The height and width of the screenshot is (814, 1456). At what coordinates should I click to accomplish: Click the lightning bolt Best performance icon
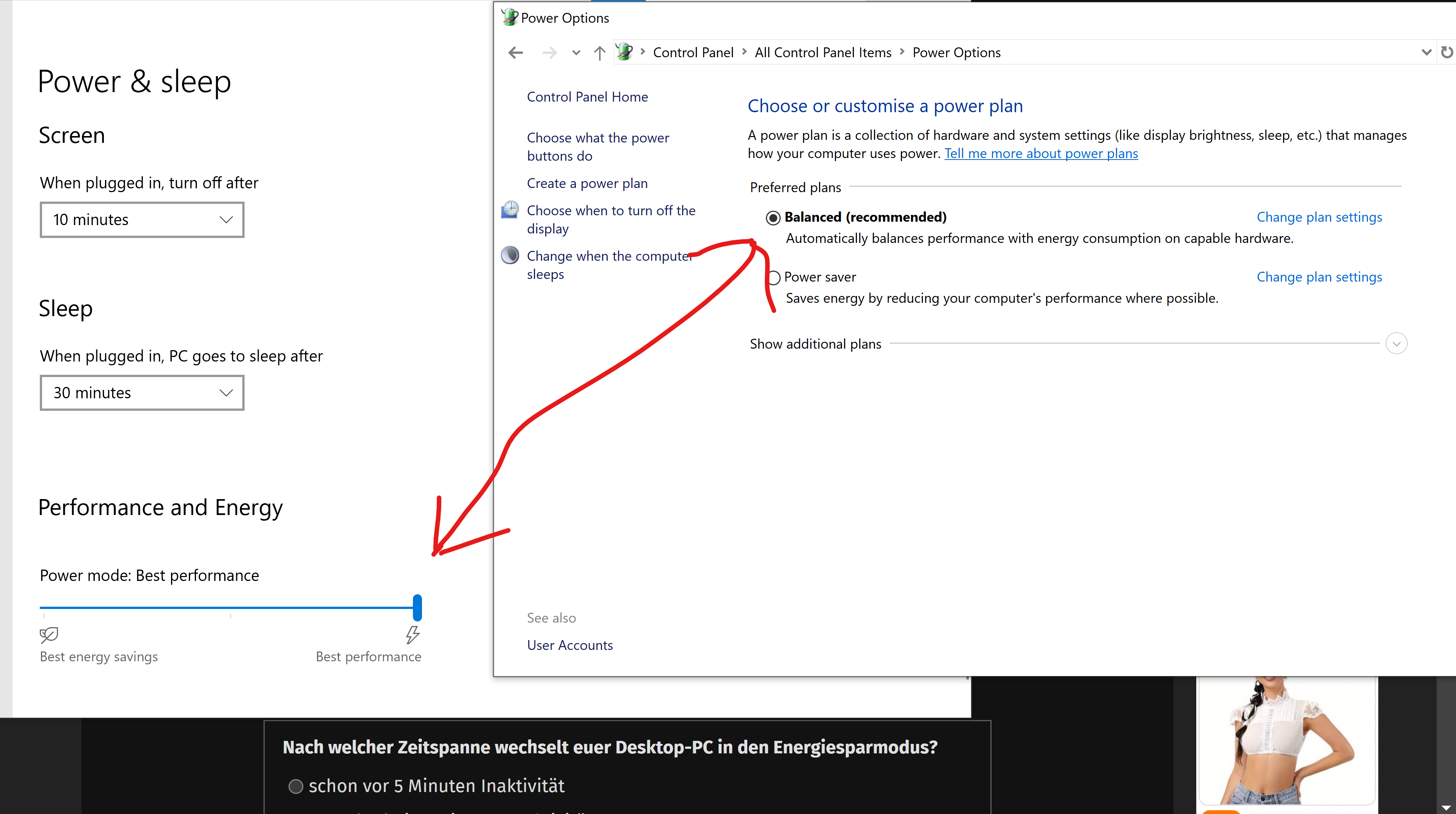click(413, 634)
